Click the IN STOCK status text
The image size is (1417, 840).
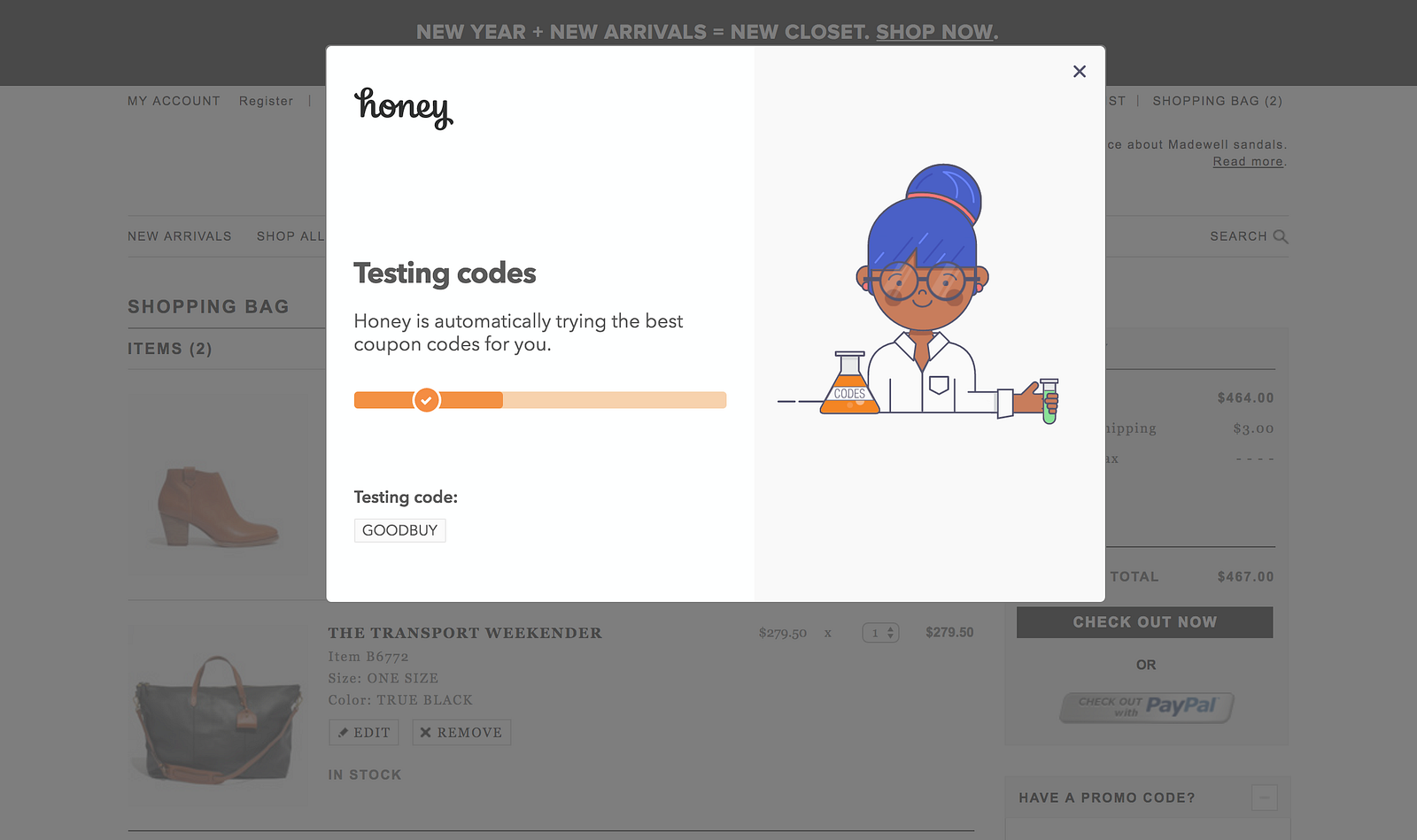(x=364, y=774)
